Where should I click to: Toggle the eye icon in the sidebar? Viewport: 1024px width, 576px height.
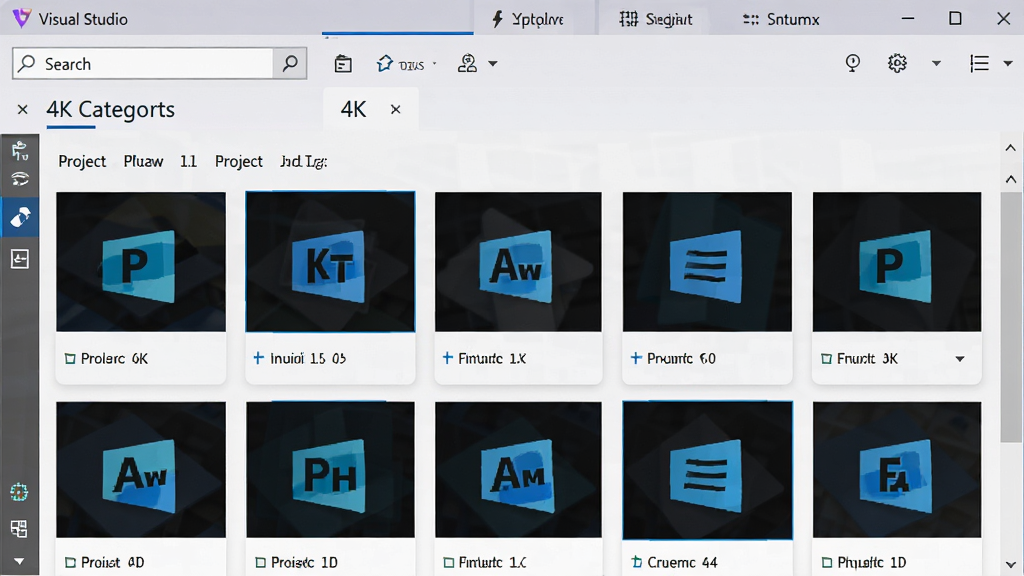pos(20,179)
